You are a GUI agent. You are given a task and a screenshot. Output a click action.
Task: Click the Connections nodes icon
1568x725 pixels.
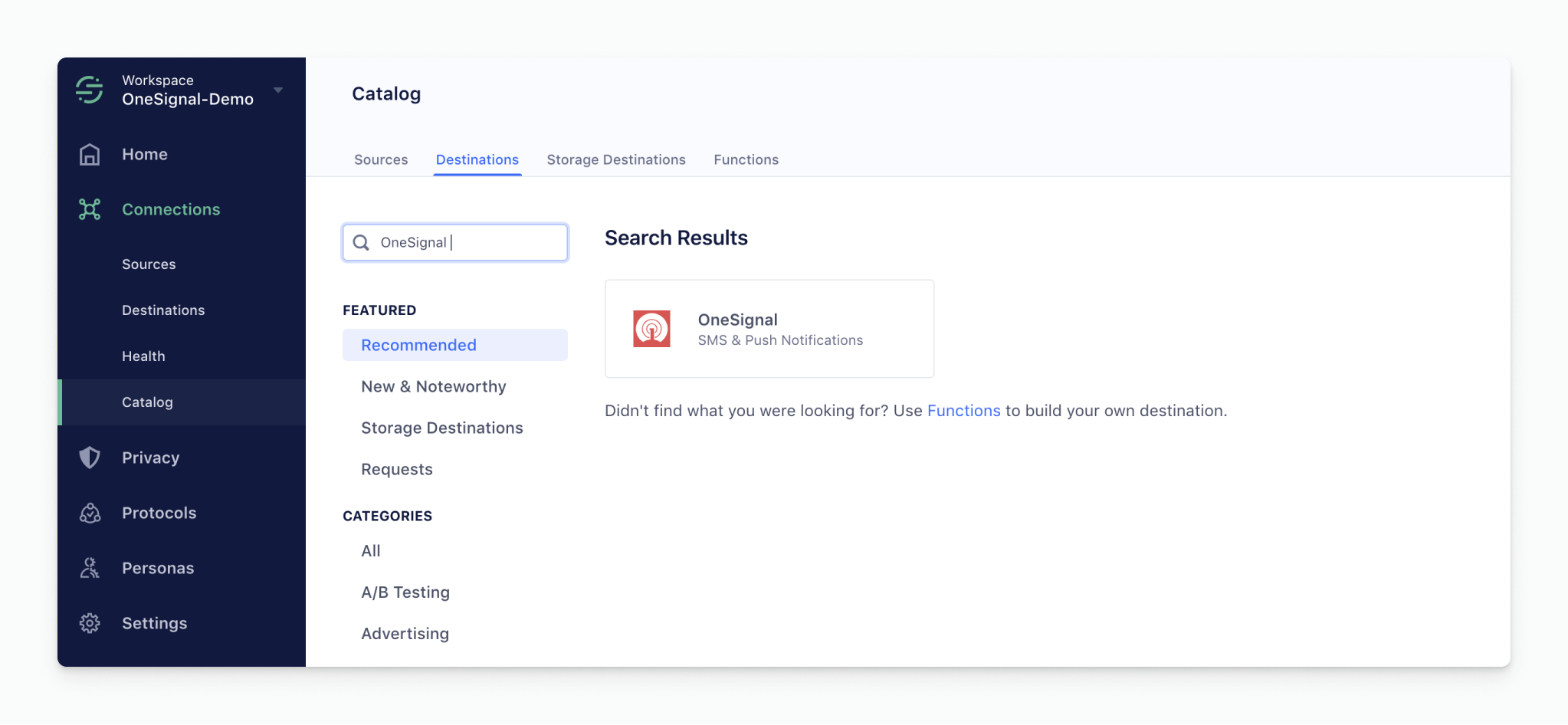pos(90,209)
